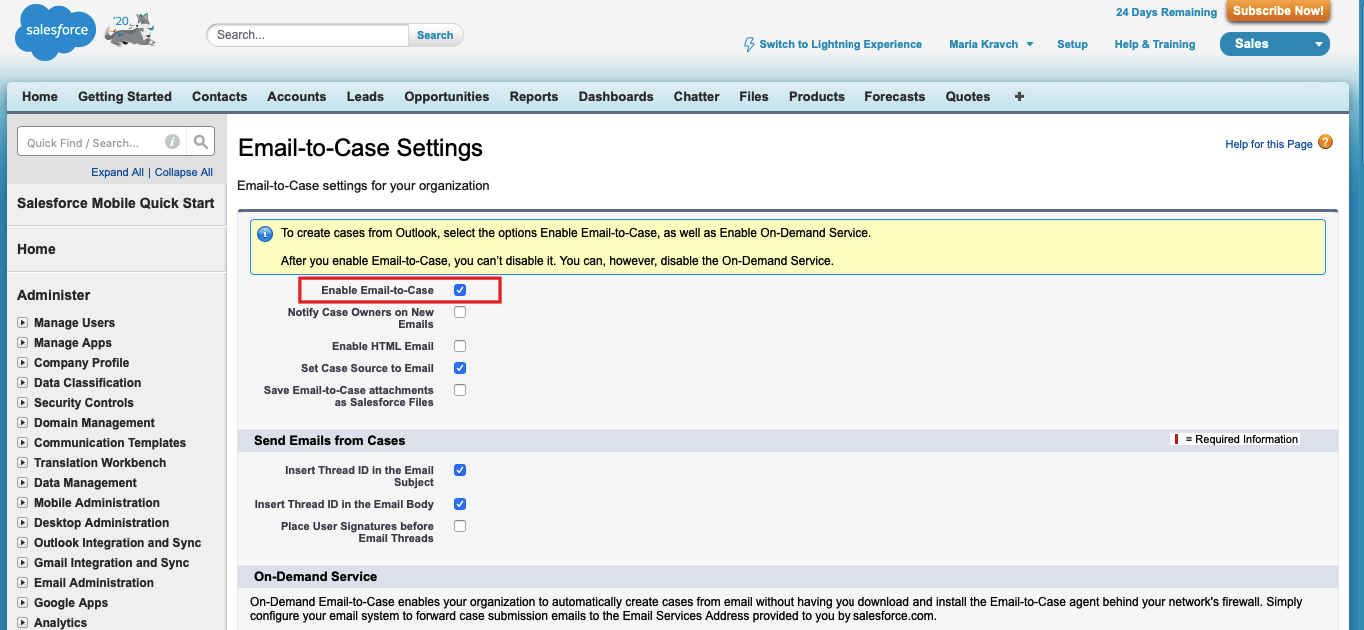
Task: Select the Forecasts tab
Action: tap(894, 97)
